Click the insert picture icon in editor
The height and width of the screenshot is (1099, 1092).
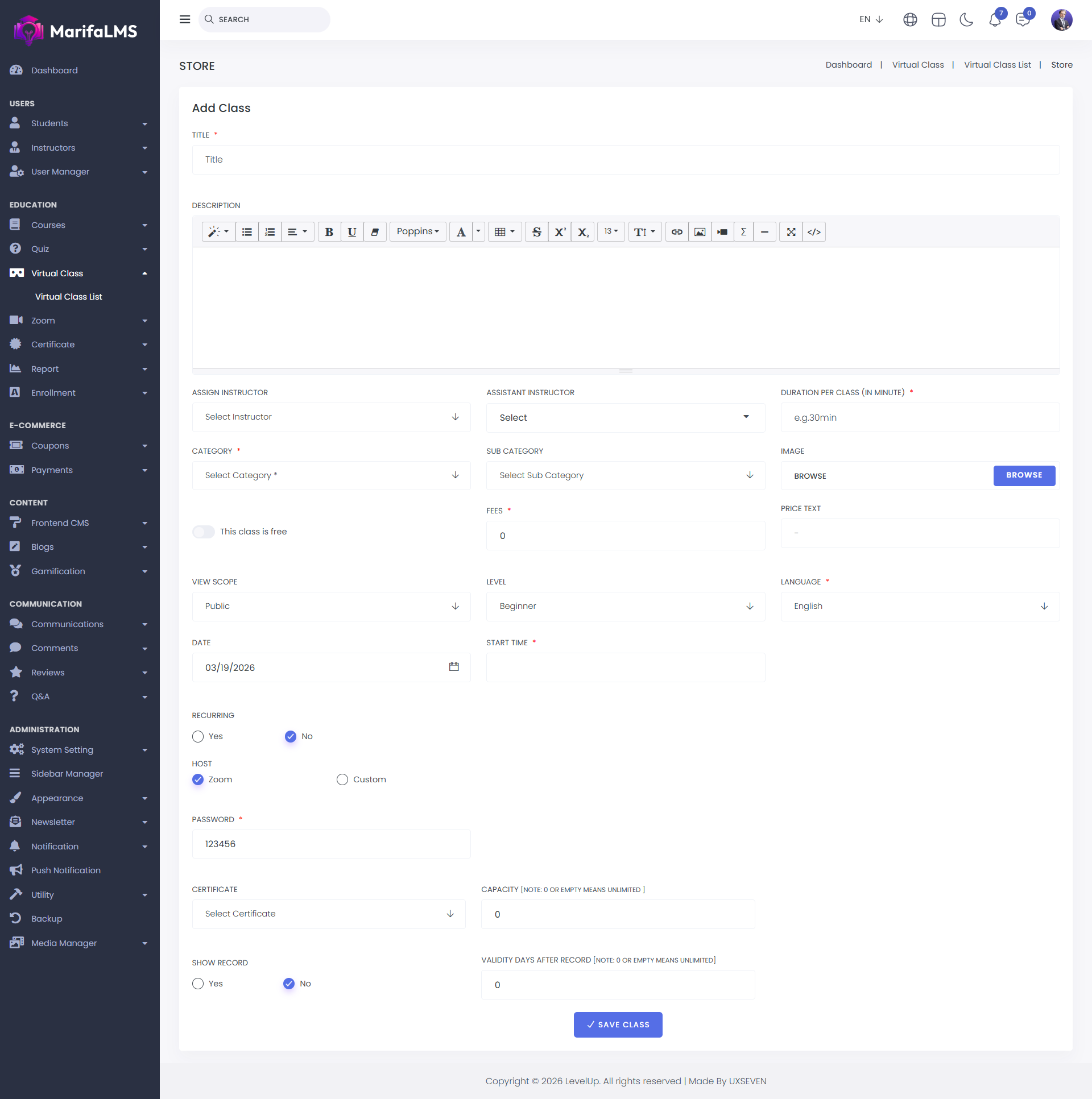point(700,232)
